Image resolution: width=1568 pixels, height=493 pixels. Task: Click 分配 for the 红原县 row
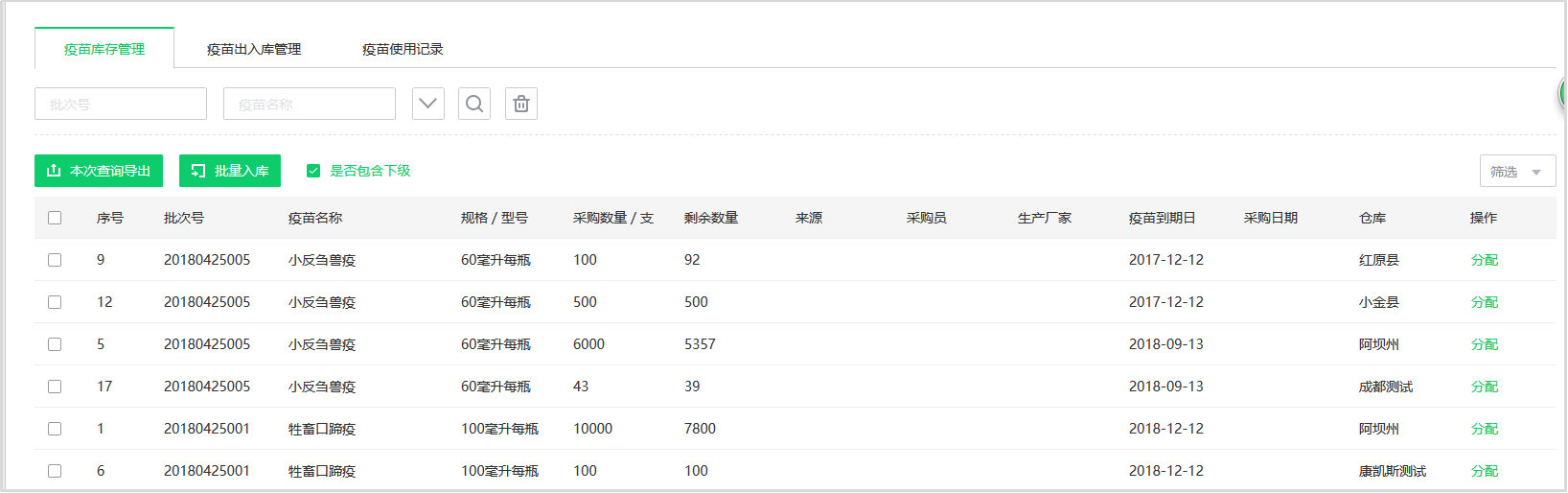click(x=1485, y=260)
